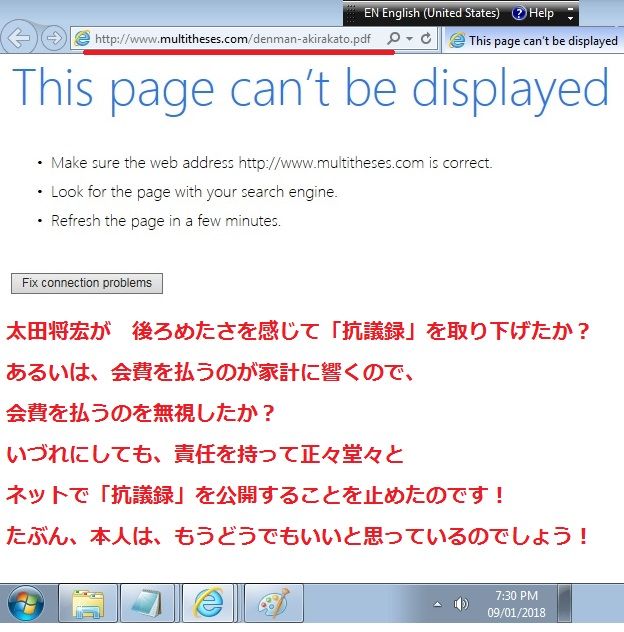Open the Windows Start orb
The height and width of the screenshot is (632, 624).
pos(26,603)
